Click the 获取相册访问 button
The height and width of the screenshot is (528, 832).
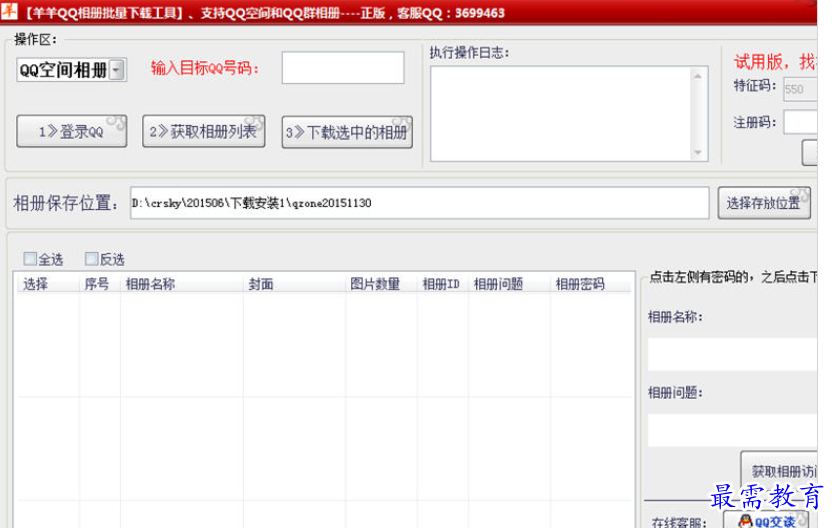pos(778,470)
